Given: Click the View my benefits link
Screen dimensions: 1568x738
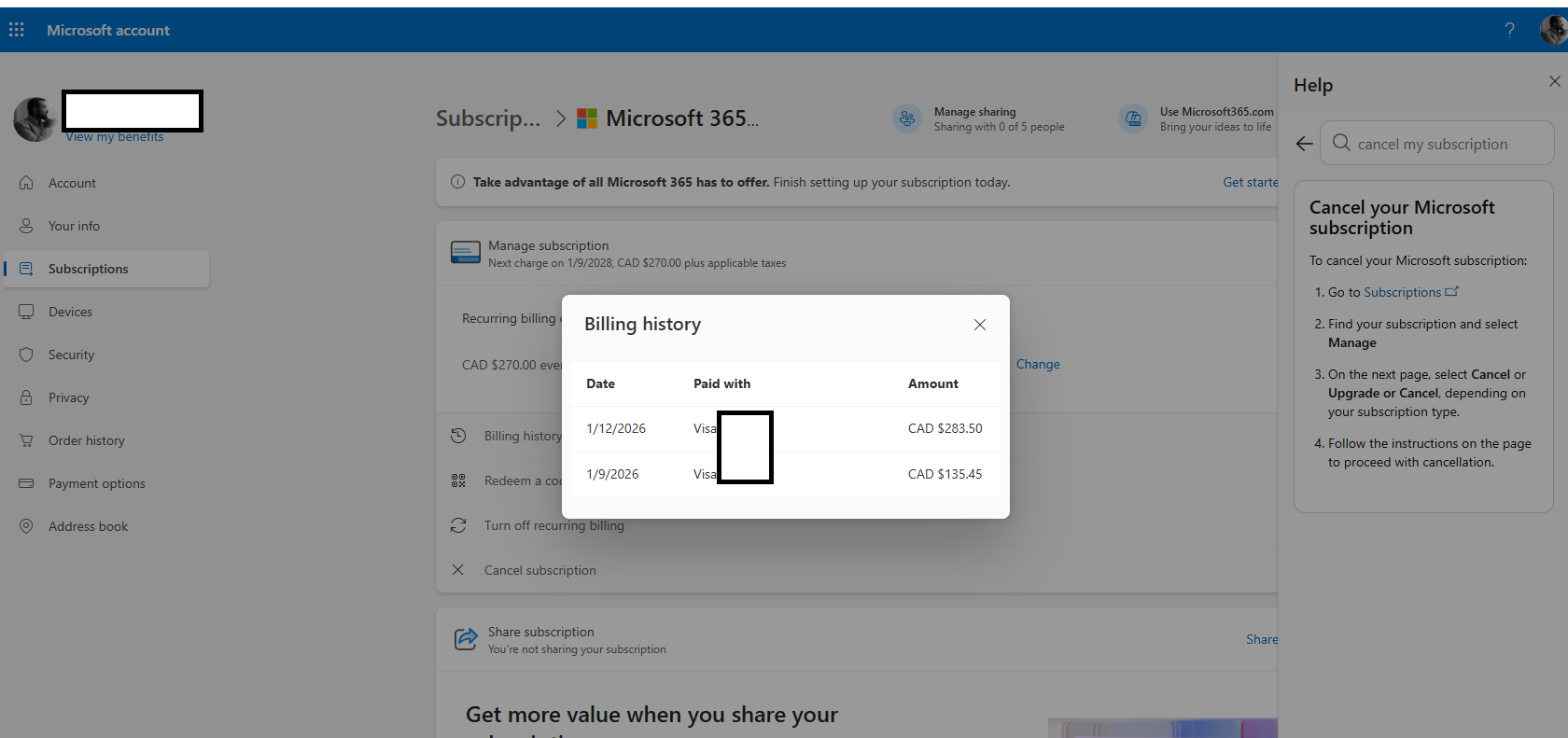Looking at the screenshot, I should (114, 137).
